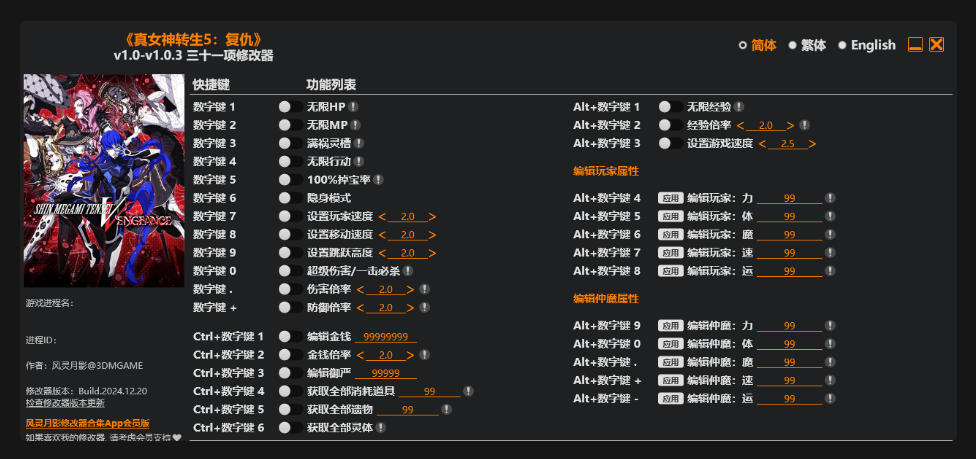Screen dimensions: 976x459
Task: Click the game cover art thumbnail
Action: coord(104,181)
